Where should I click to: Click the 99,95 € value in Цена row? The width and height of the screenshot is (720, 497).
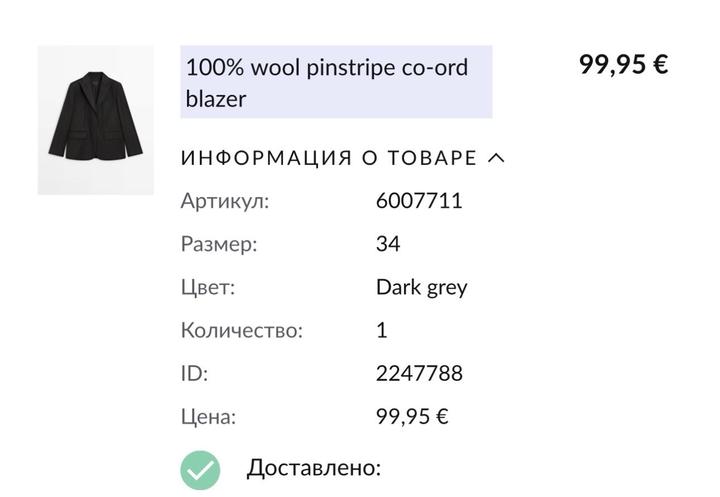pos(412,417)
